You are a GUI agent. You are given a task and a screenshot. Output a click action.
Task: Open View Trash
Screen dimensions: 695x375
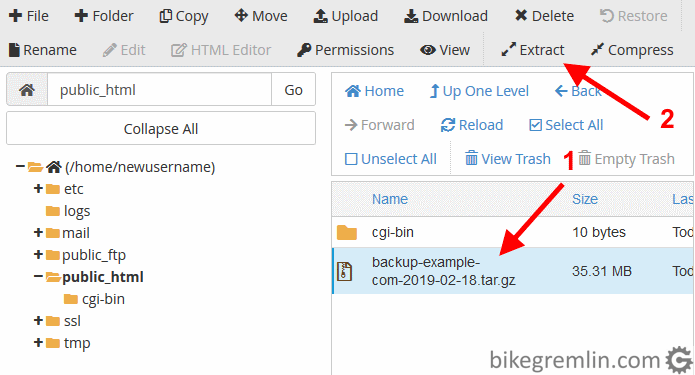click(x=508, y=159)
